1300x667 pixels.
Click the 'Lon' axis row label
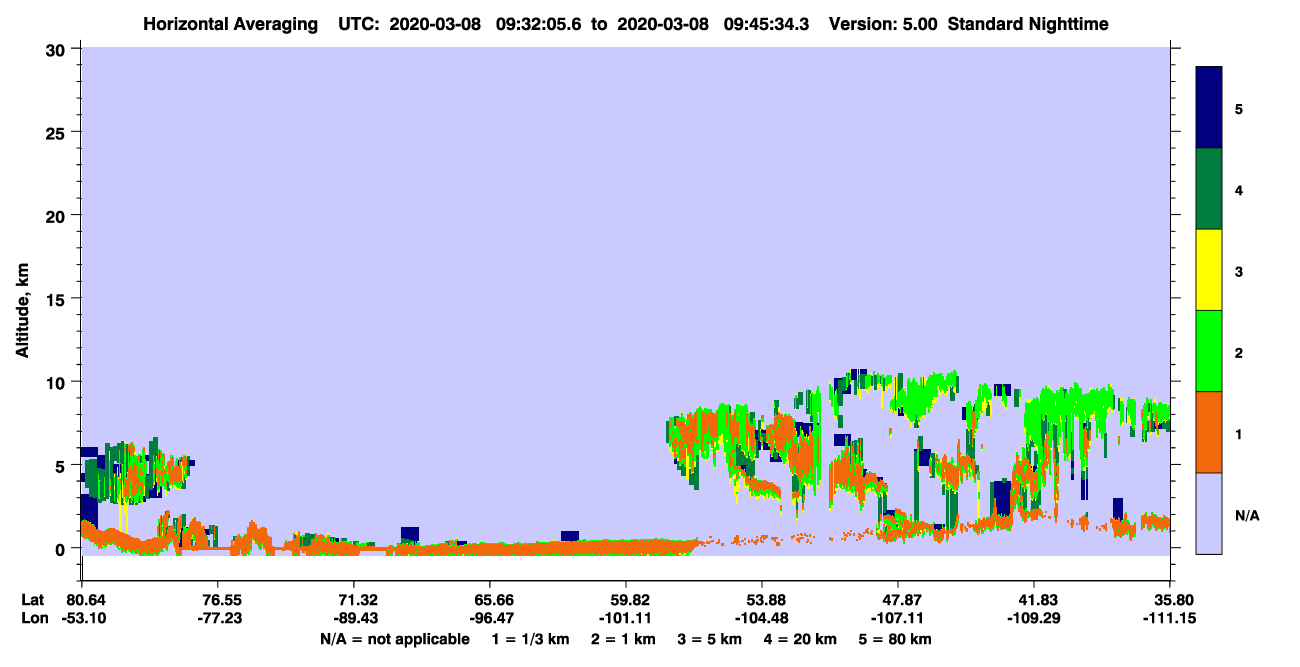tap(33, 618)
